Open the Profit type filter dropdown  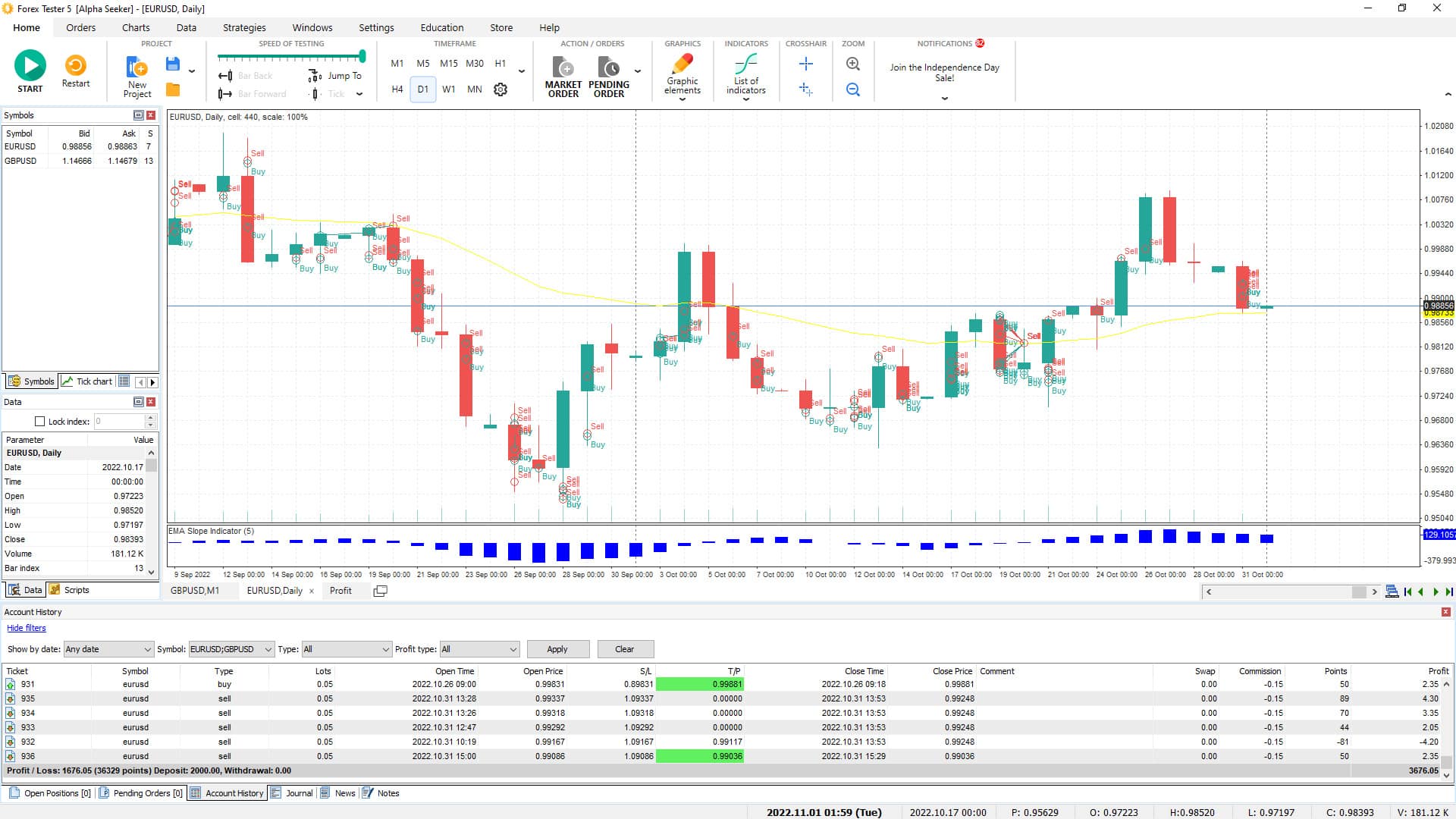[x=479, y=649]
